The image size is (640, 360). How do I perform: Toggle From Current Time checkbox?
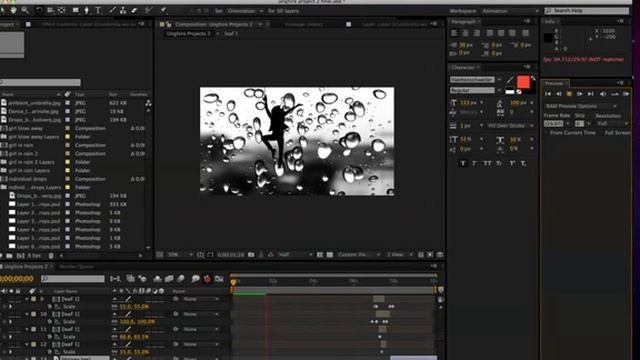point(547,133)
